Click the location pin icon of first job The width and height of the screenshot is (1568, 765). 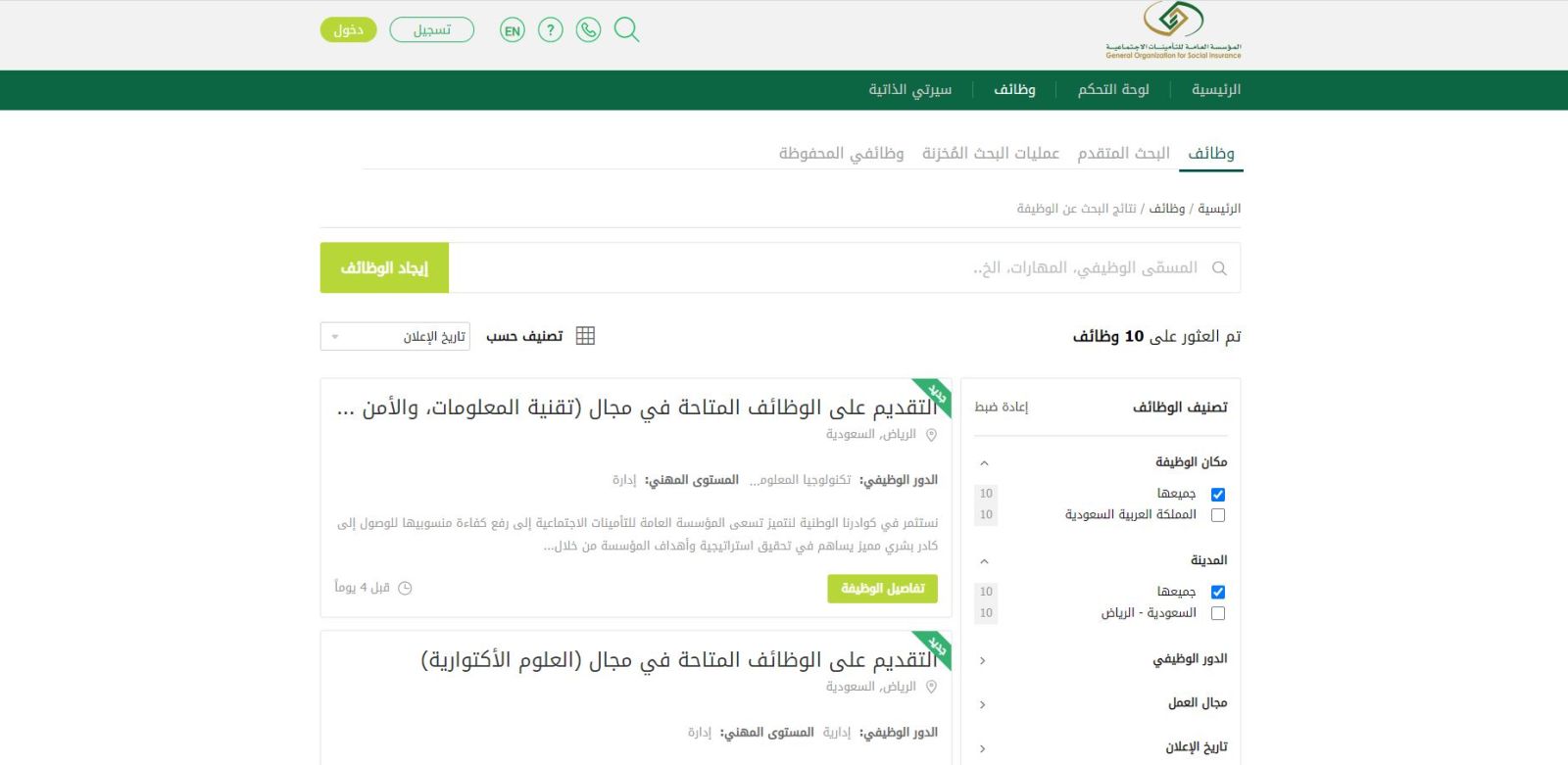[931, 435]
